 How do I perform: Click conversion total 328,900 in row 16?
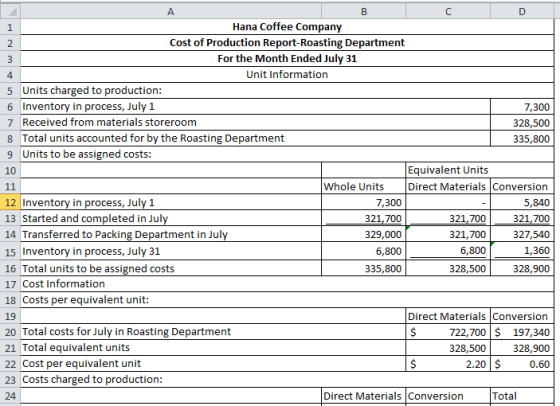pos(522,268)
